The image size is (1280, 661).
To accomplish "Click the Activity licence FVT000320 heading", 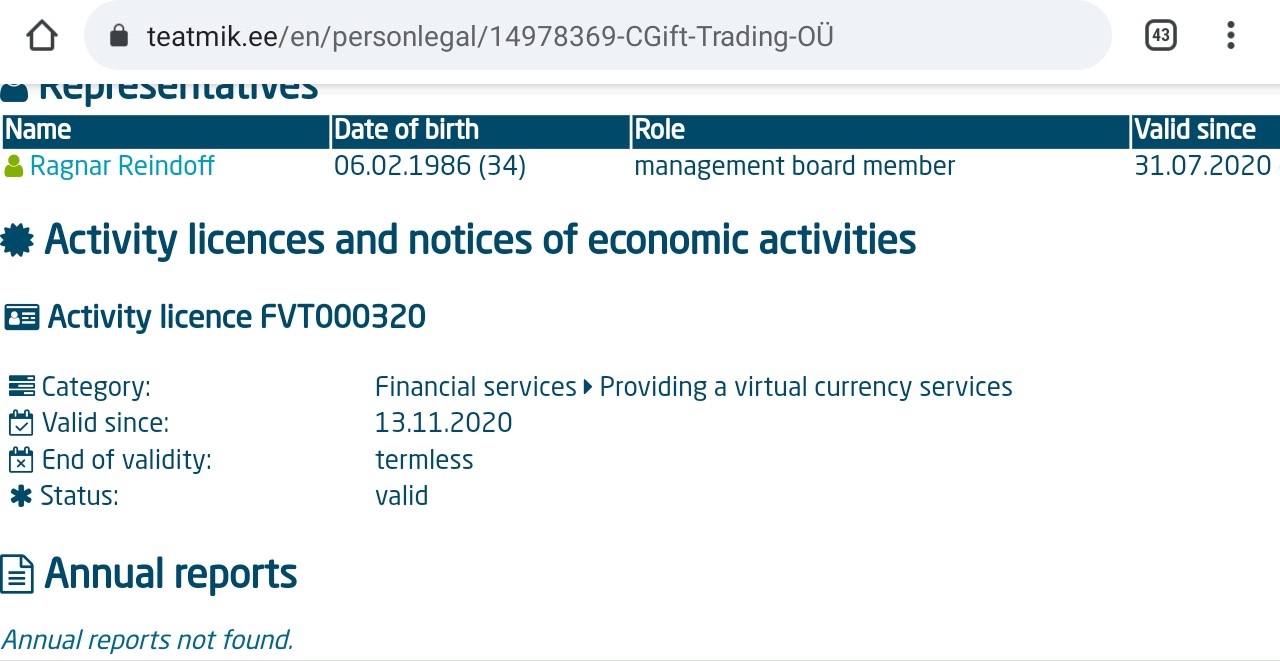I will [x=235, y=316].
